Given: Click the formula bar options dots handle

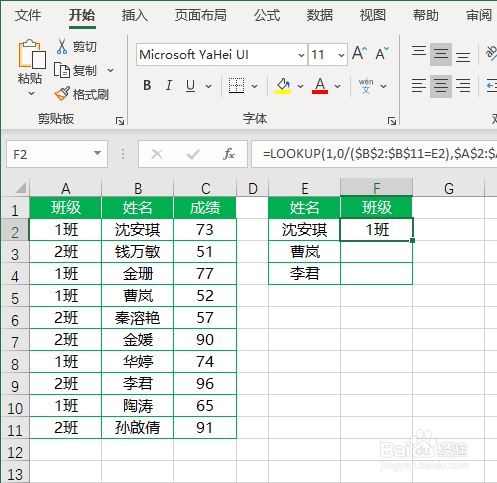Looking at the screenshot, I should pyautogui.click(x=123, y=154).
